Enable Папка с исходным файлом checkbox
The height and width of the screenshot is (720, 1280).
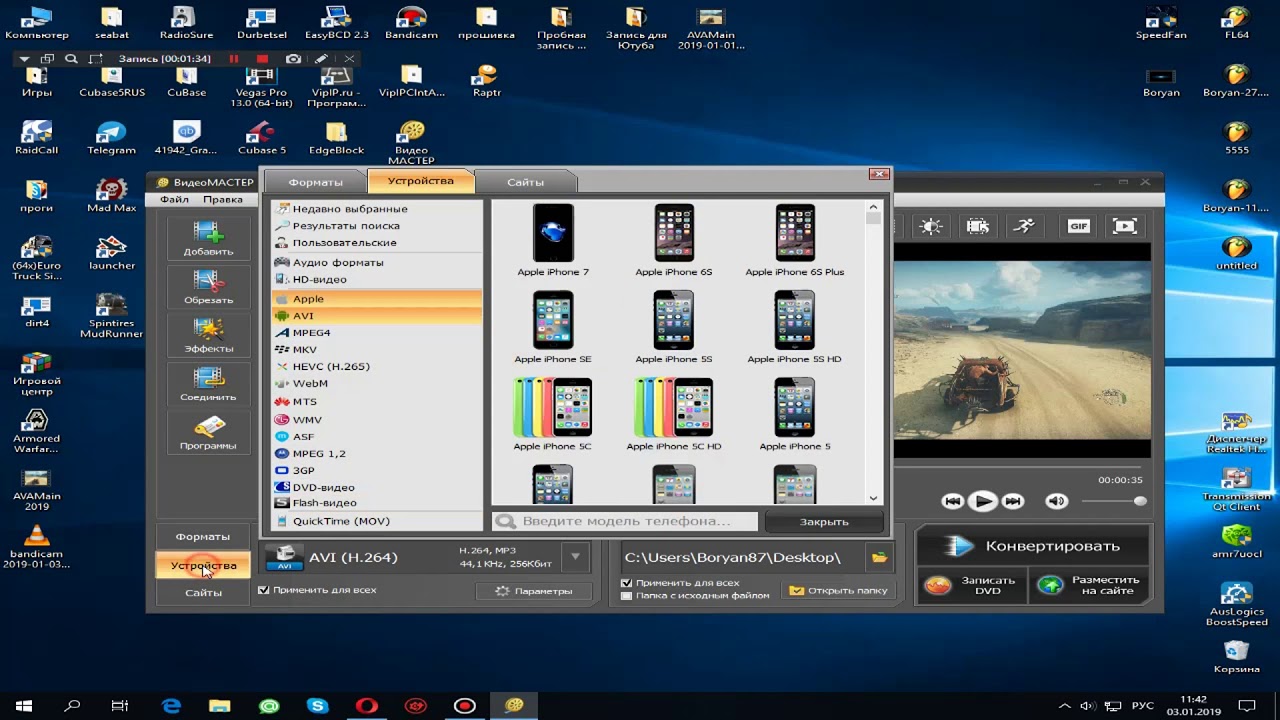pyautogui.click(x=627, y=595)
